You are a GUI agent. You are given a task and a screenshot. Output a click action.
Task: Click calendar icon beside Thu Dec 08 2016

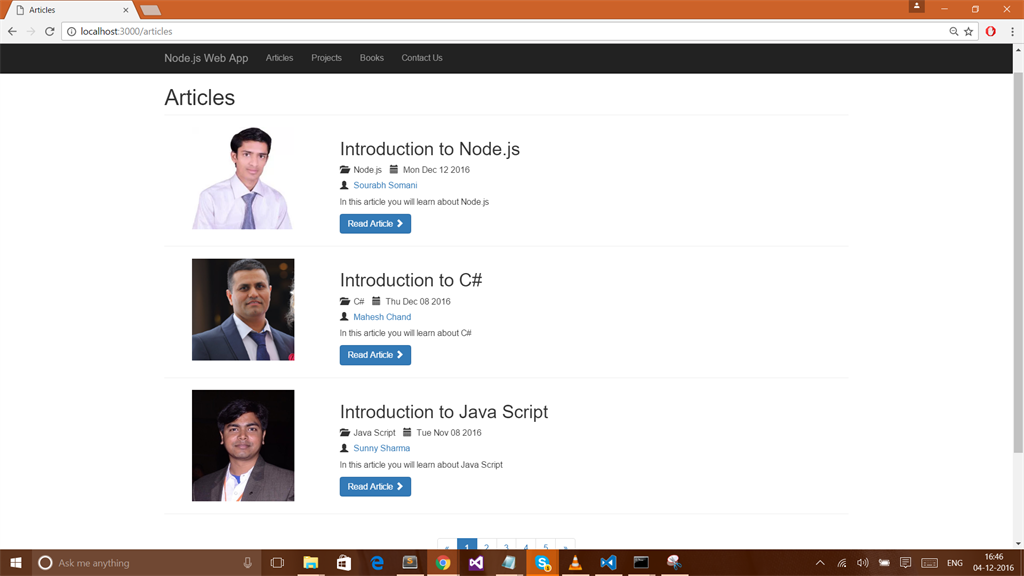click(x=376, y=302)
